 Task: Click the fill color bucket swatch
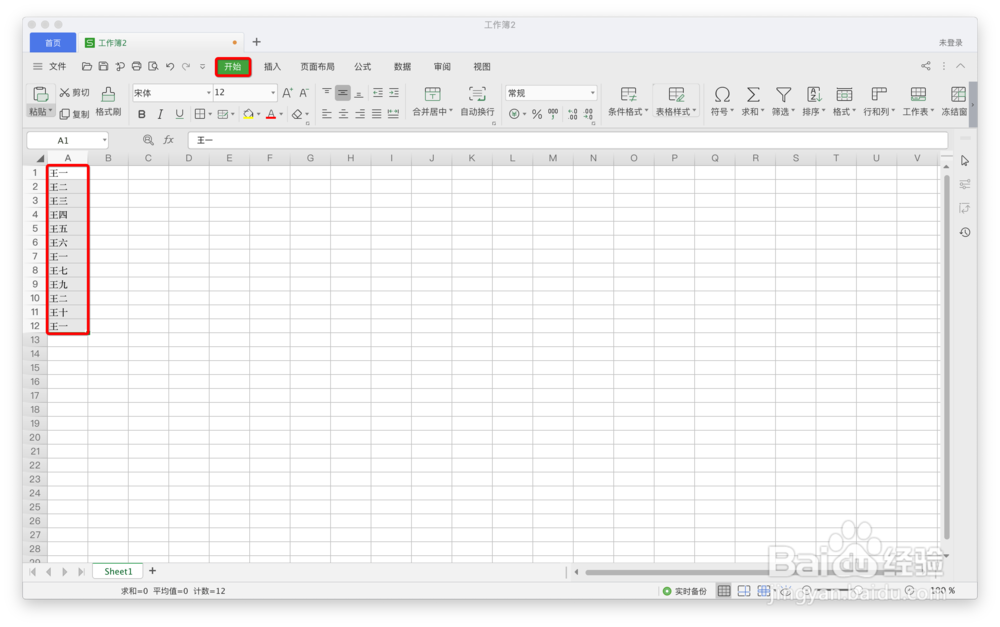pos(249,114)
